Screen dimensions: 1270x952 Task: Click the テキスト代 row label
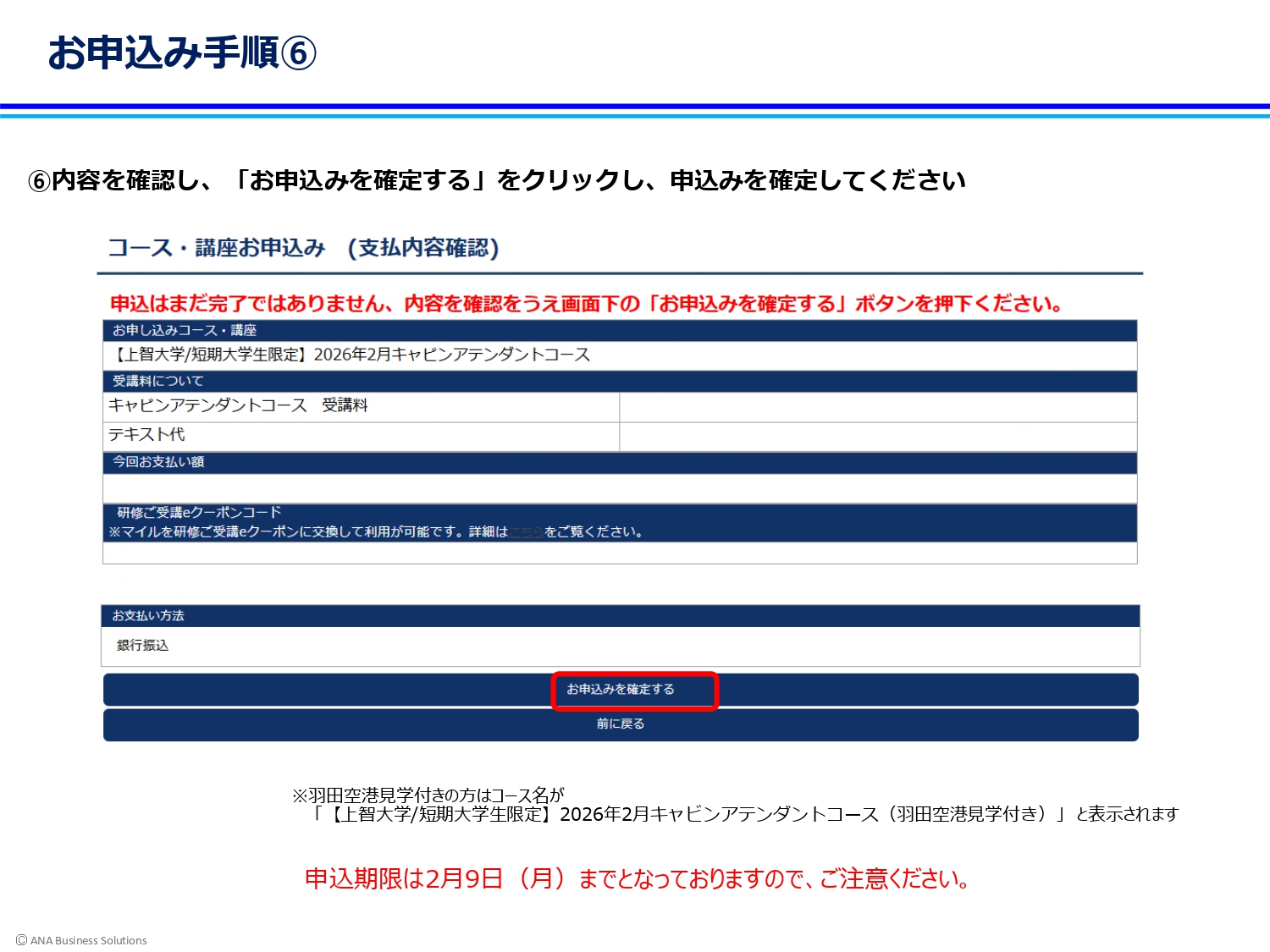pyautogui.click(x=146, y=435)
